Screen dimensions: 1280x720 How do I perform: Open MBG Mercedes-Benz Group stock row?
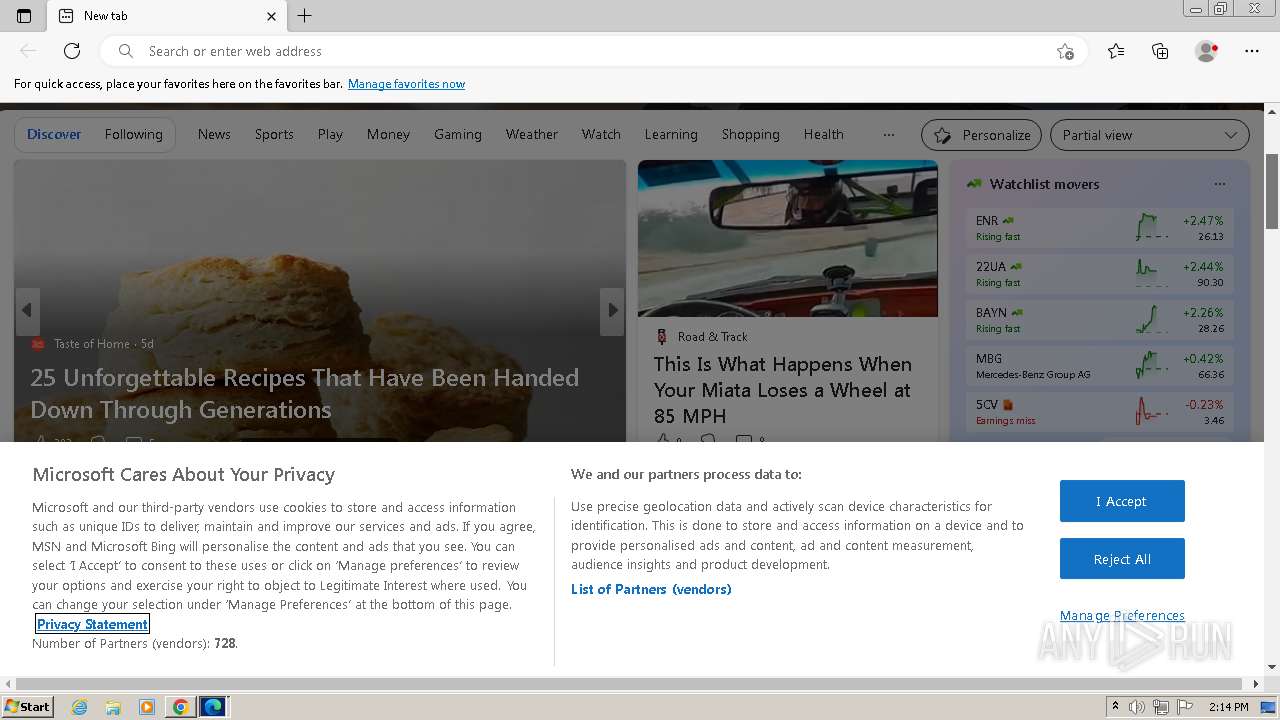[x=1100, y=366]
